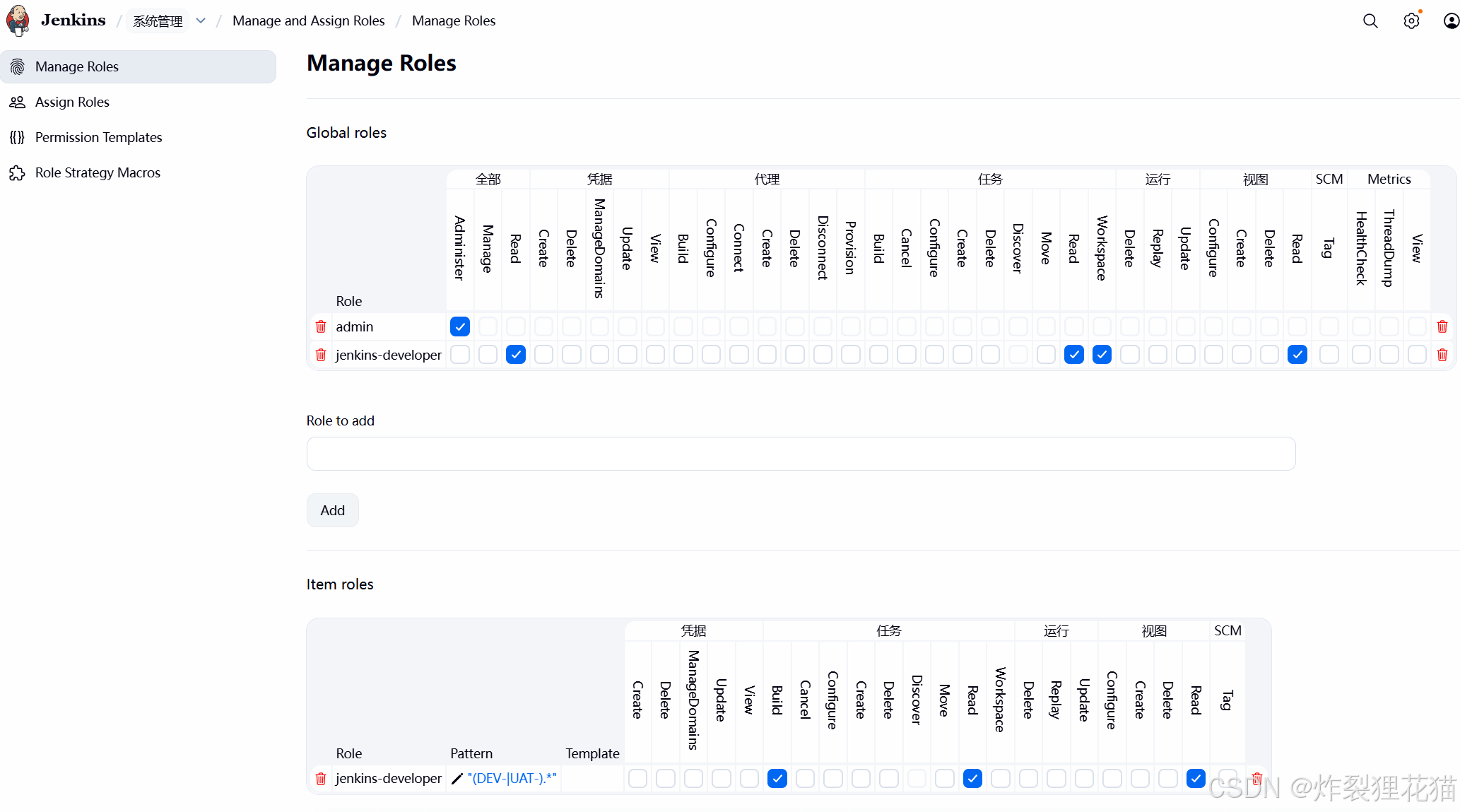Delete the admin role via the left trash icon
Viewport: 1460px width, 812px height.
[321, 326]
